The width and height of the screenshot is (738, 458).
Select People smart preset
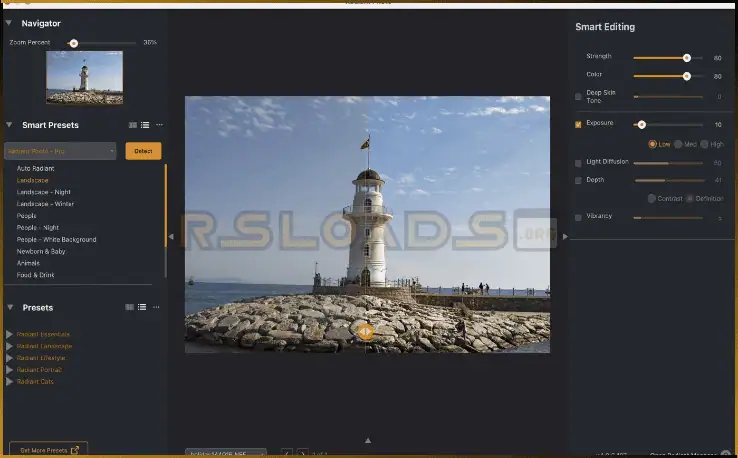coord(26,216)
